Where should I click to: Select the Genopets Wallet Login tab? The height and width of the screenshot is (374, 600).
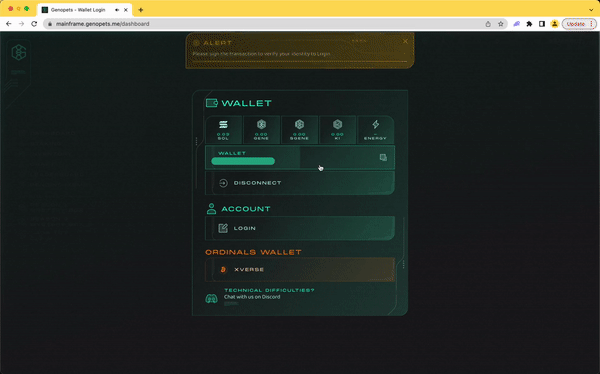point(85,10)
